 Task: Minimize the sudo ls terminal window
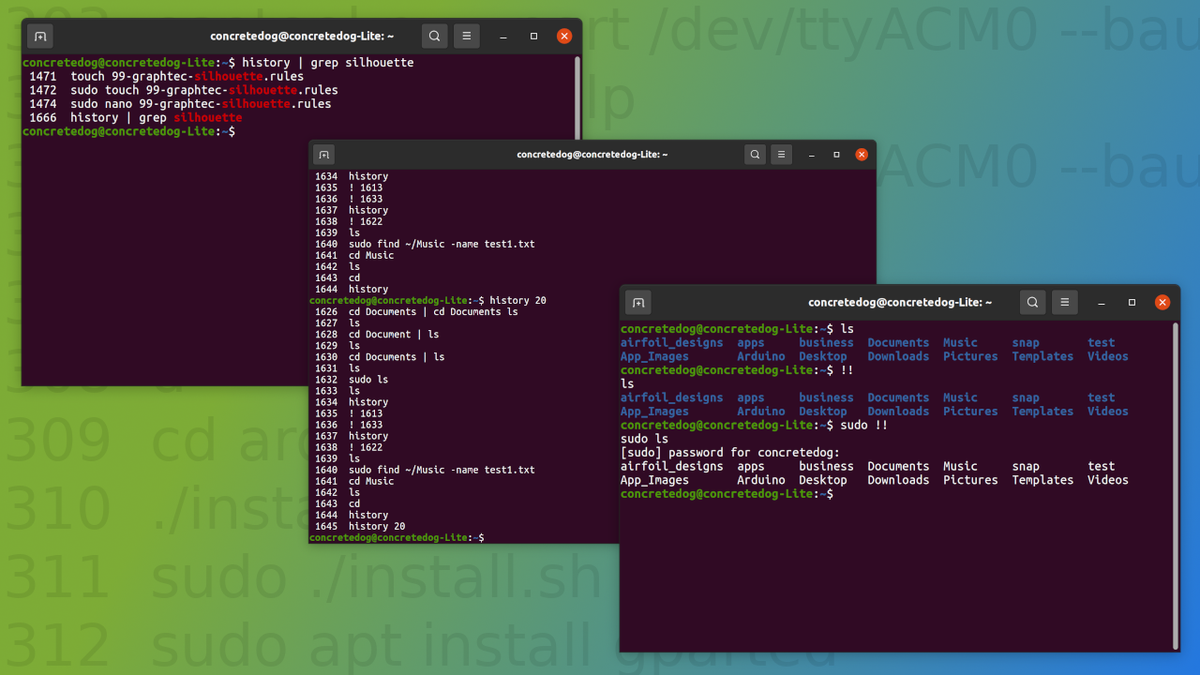coord(1101,302)
